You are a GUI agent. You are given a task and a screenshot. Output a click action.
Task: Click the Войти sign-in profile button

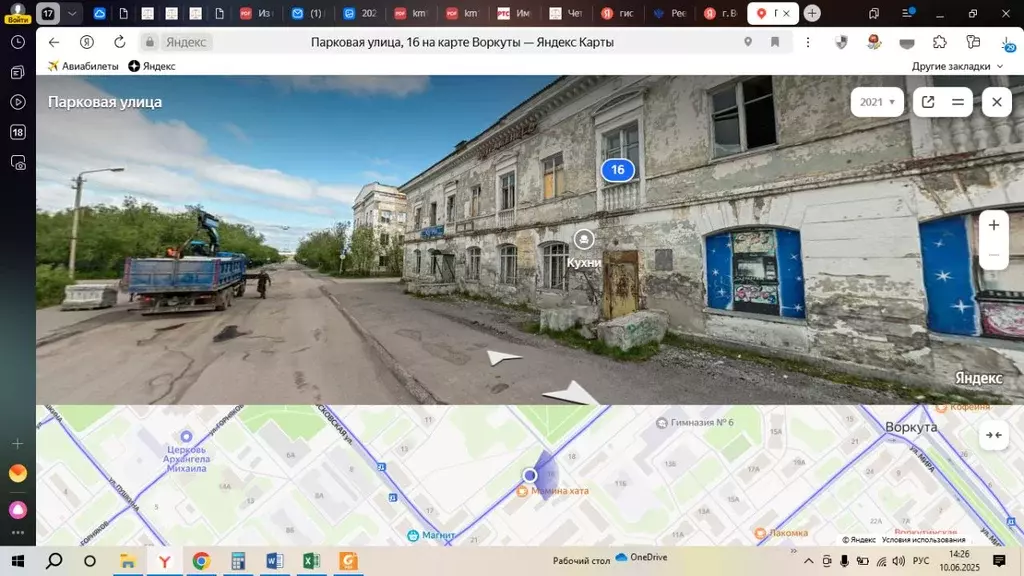point(18,13)
